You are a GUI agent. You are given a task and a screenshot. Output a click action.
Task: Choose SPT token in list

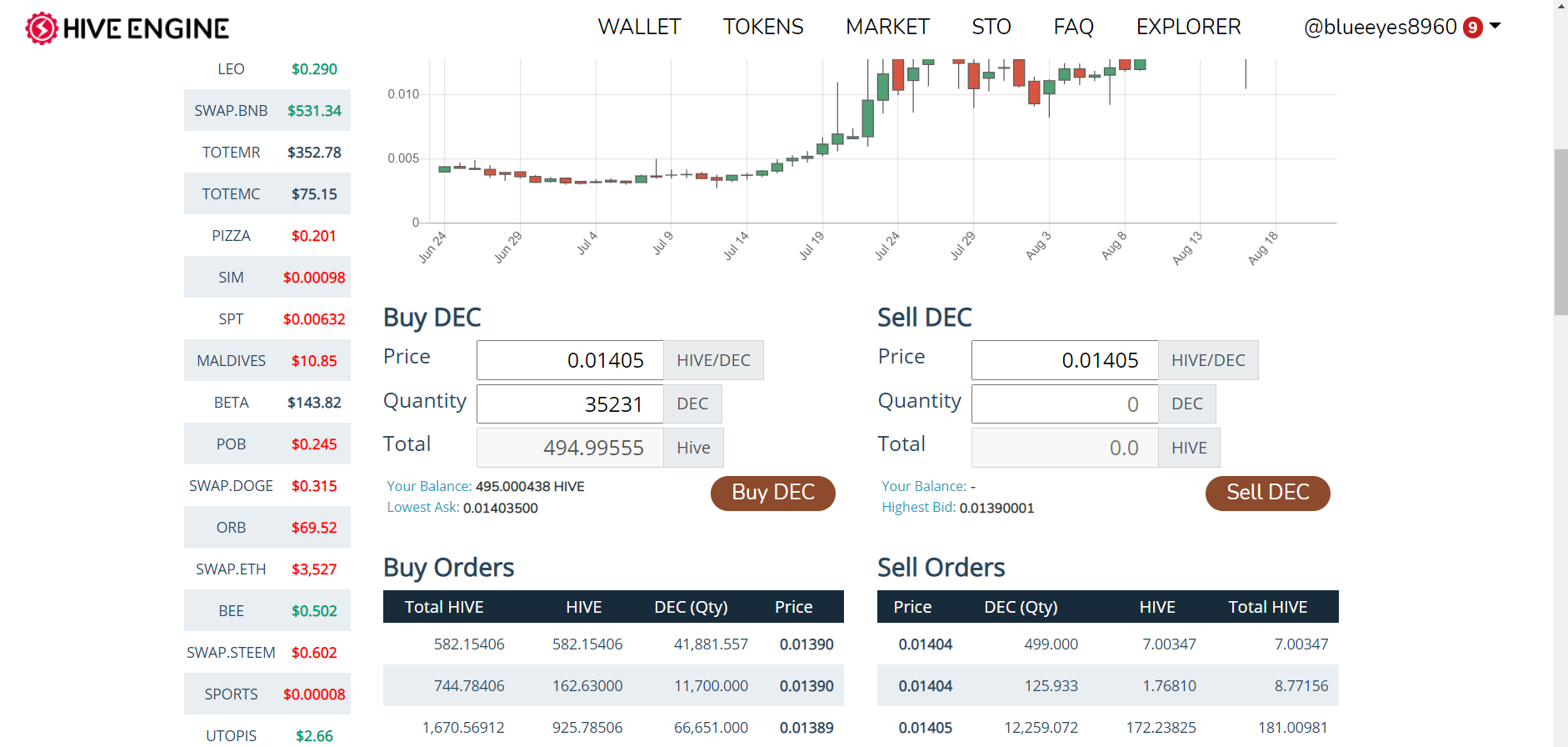267,318
